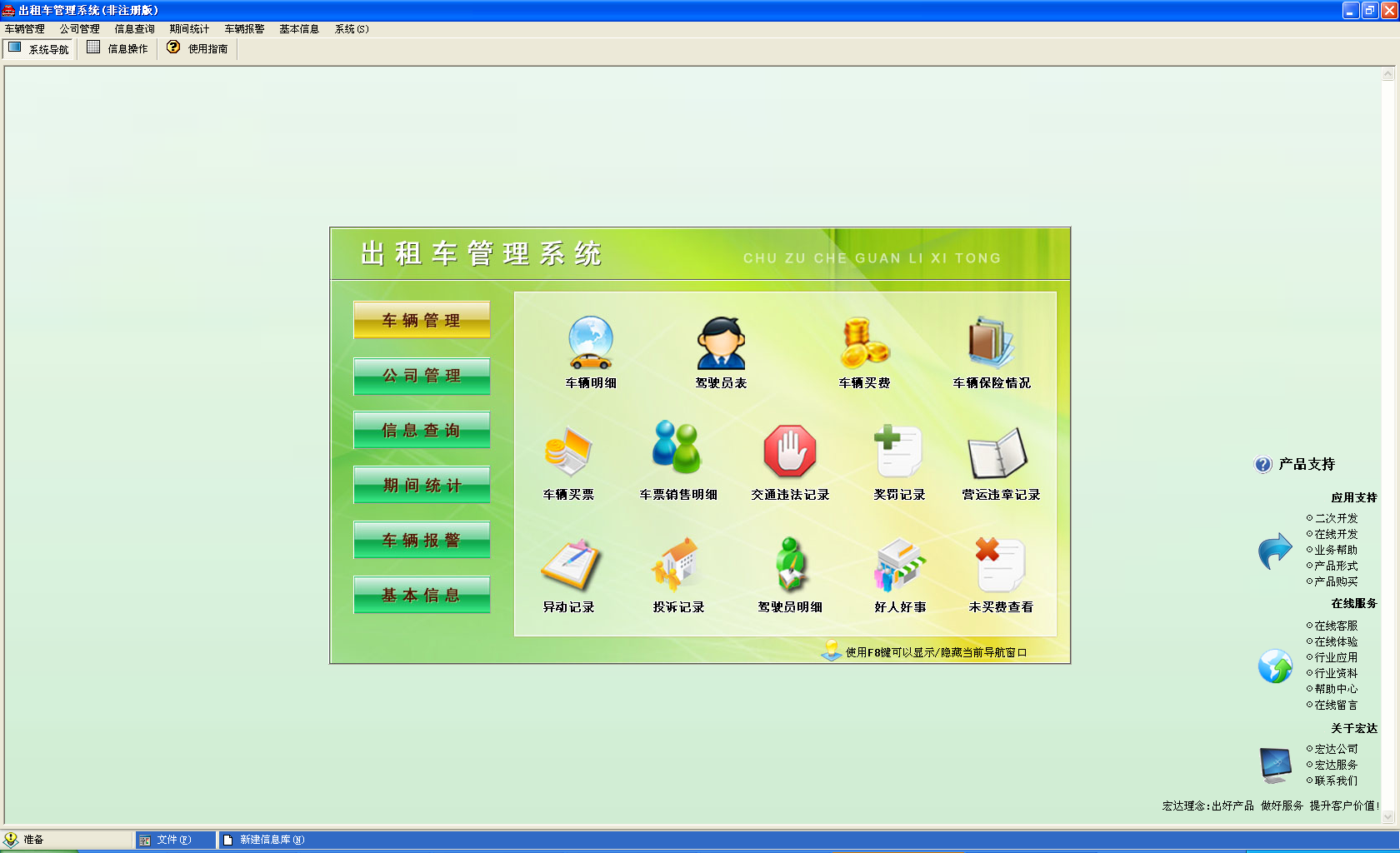1400x853 pixels.
Task: Open the 公司管理 menu
Action: coord(80,29)
